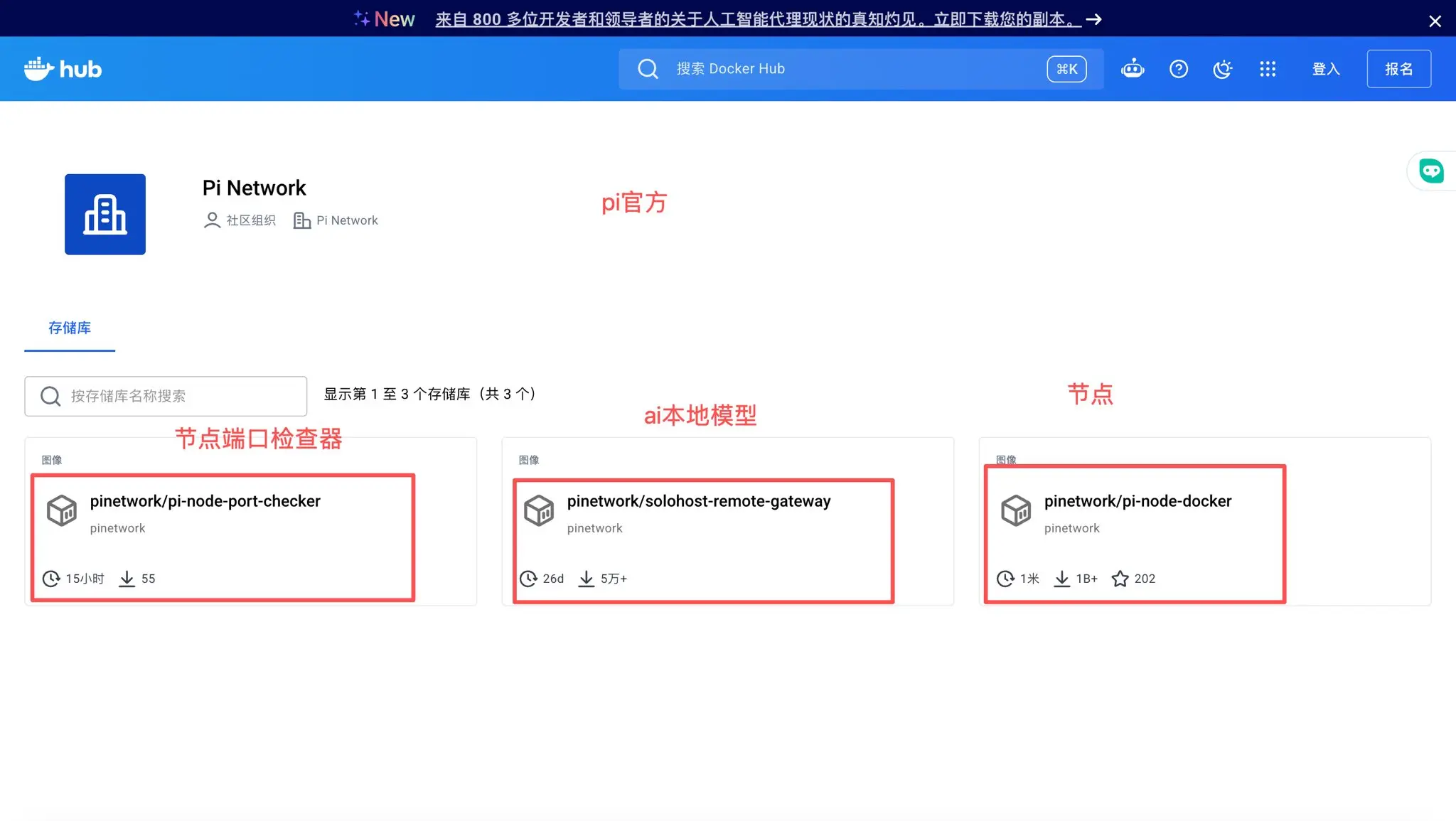Click the pi-node-docker cube icon
The width and height of the screenshot is (1456, 821).
pos(1016,510)
